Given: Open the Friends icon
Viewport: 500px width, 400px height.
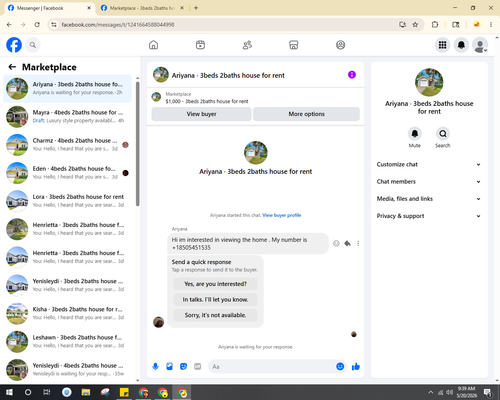Looking at the screenshot, I should click(x=247, y=45).
